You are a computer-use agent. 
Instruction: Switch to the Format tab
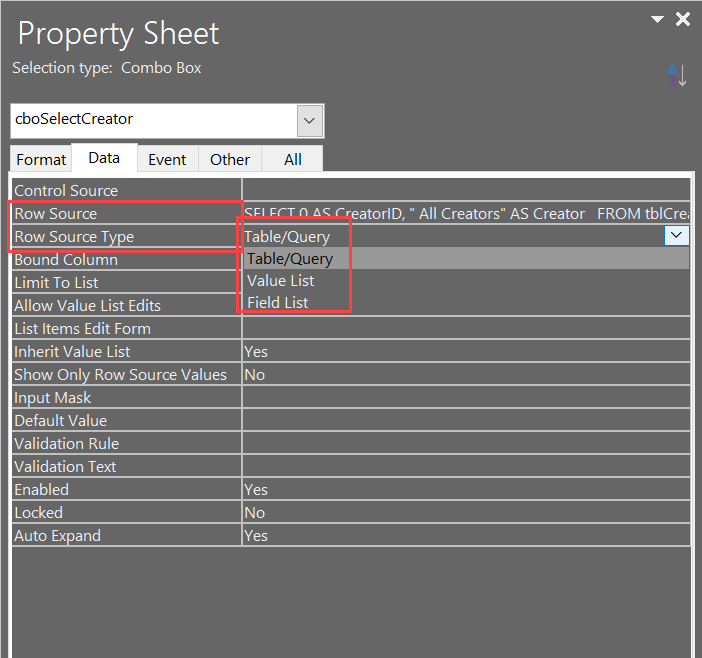click(41, 159)
